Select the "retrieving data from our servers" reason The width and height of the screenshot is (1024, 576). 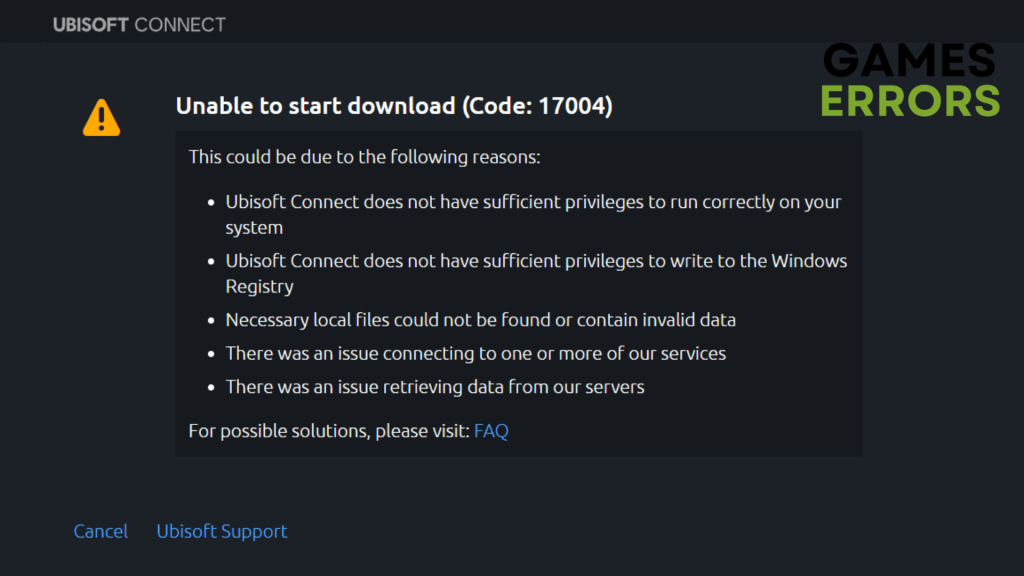[x=435, y=386]
